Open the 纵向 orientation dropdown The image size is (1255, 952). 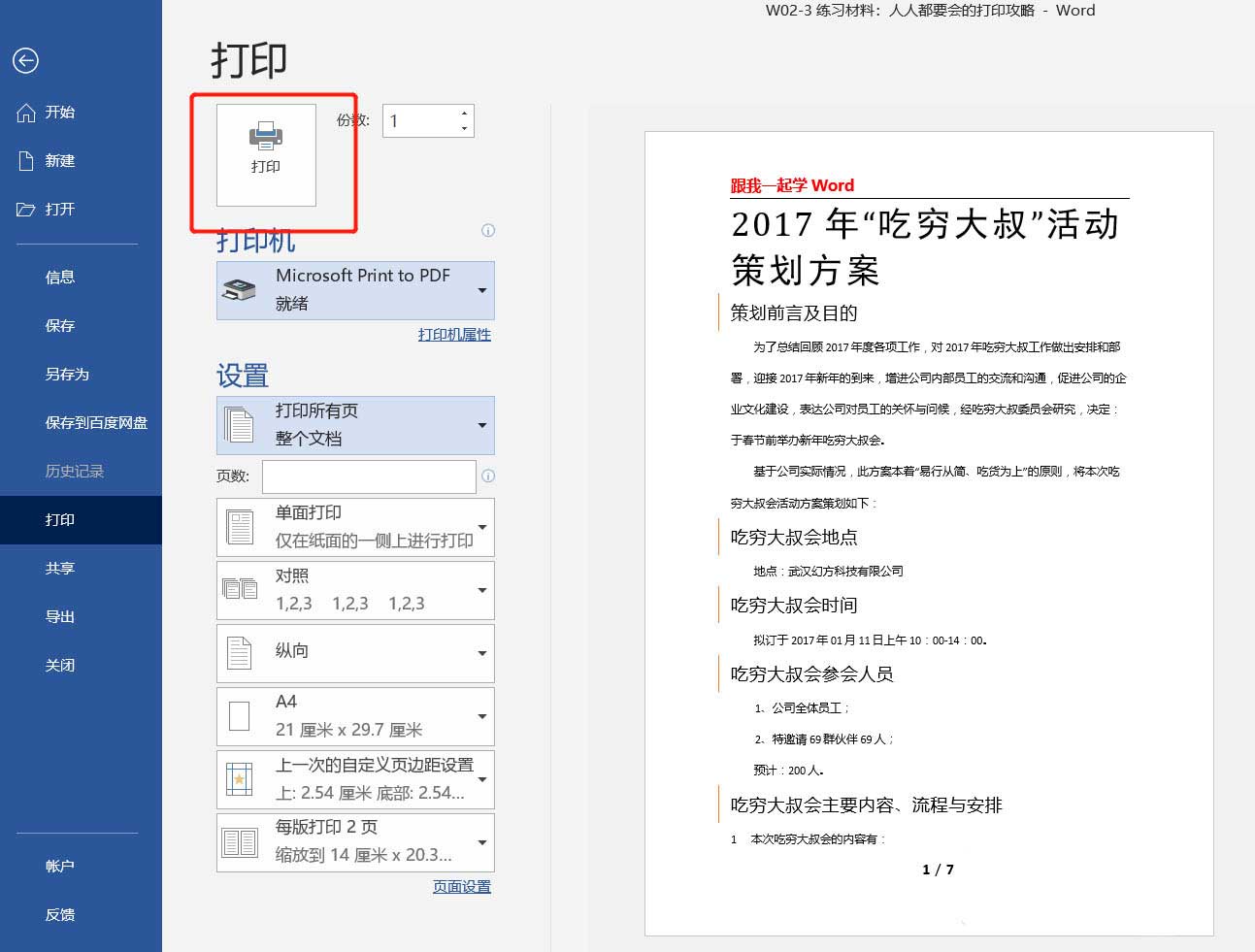[x=355, y=653]
